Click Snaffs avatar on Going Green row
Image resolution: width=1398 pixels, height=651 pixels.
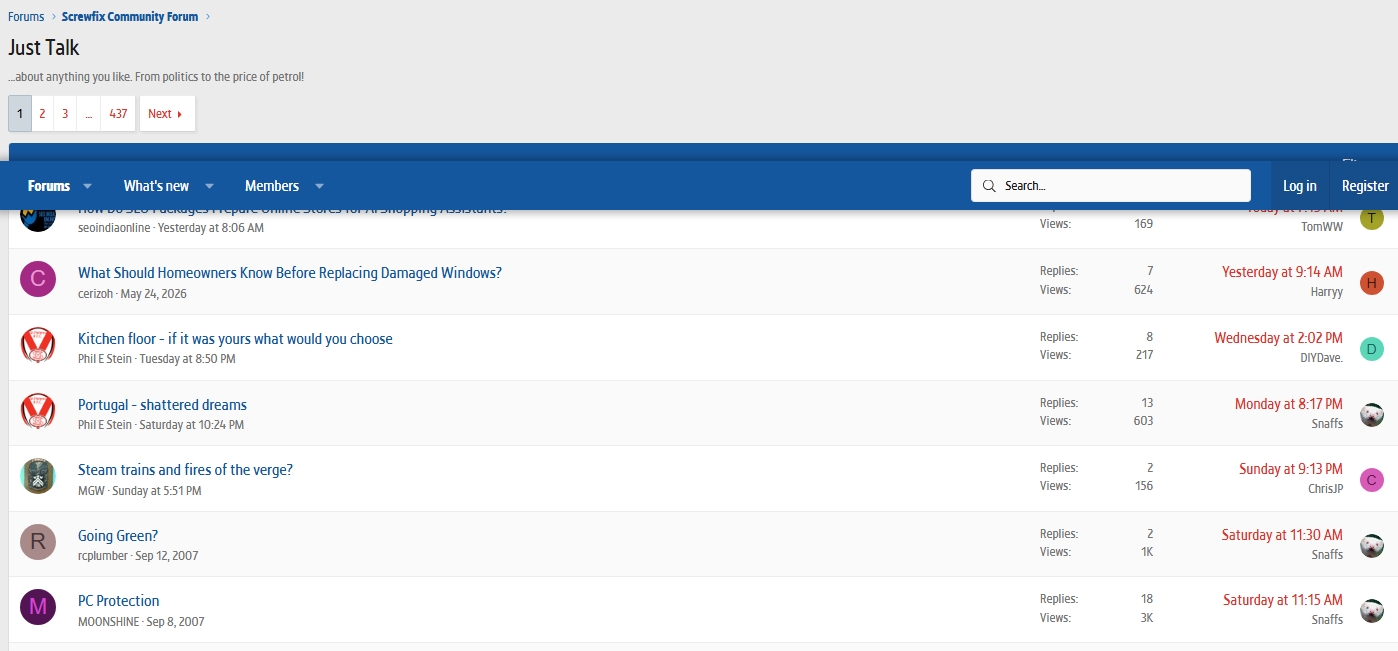pyautogui.click(x=1372, y=546)
